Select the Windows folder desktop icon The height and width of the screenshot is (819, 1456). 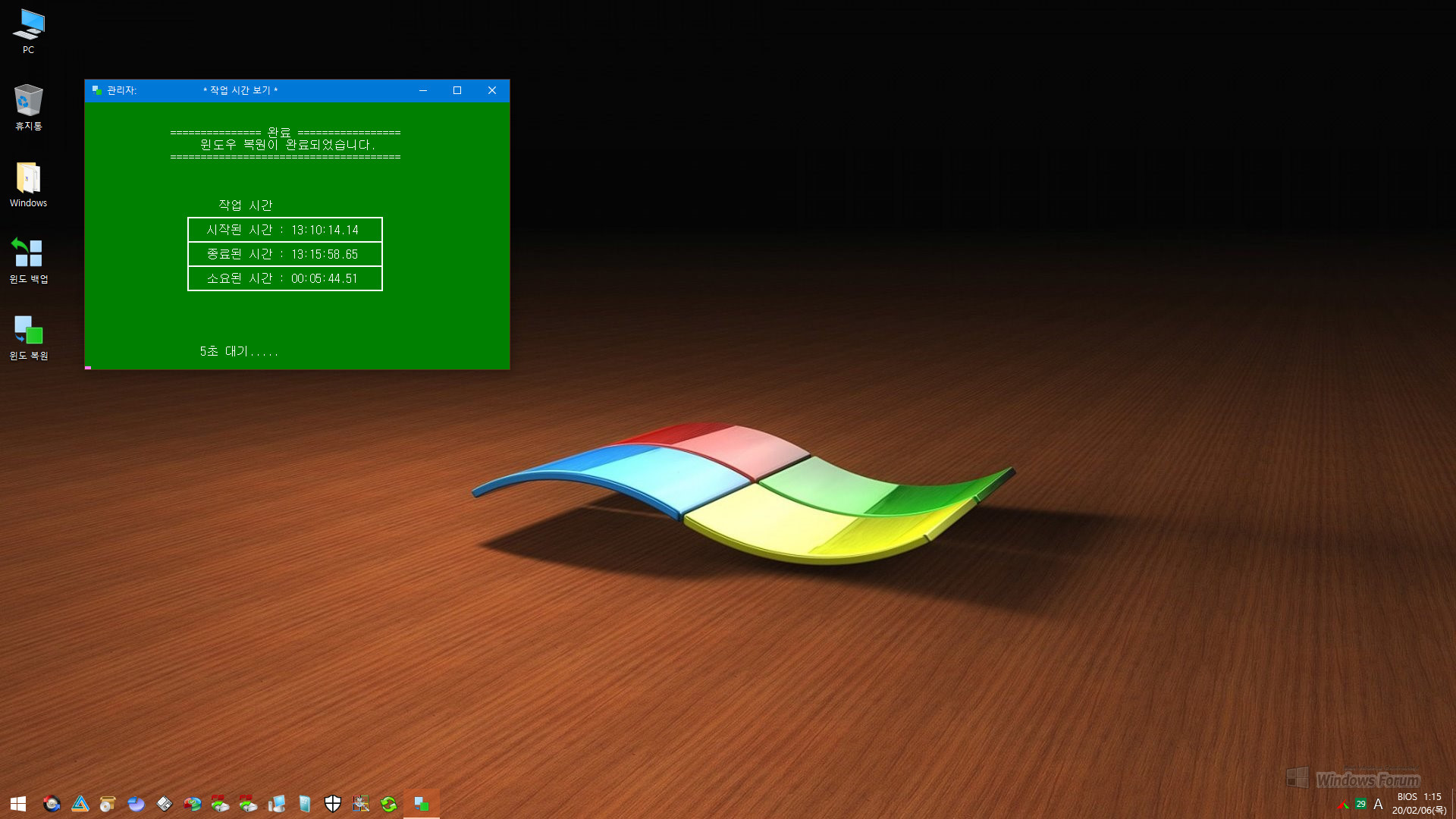pos(28,184)
